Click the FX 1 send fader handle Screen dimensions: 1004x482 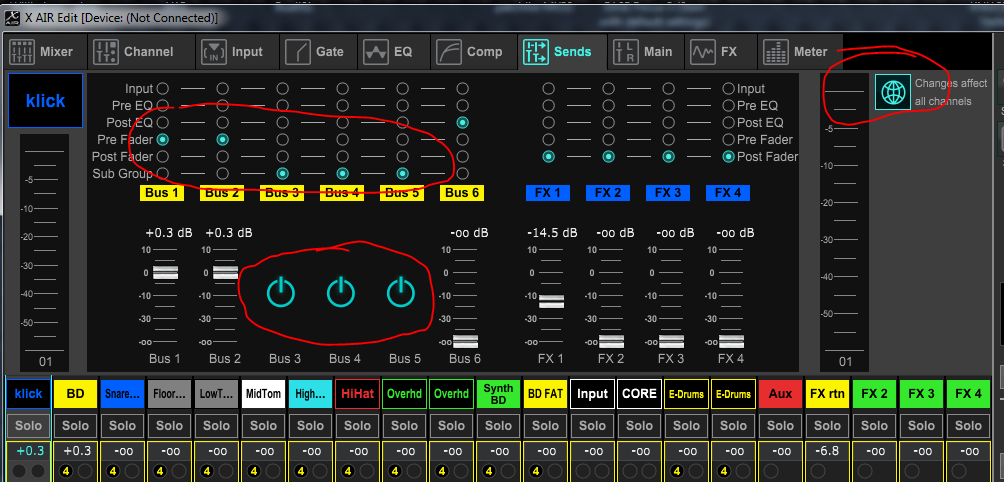click(551, 301)
